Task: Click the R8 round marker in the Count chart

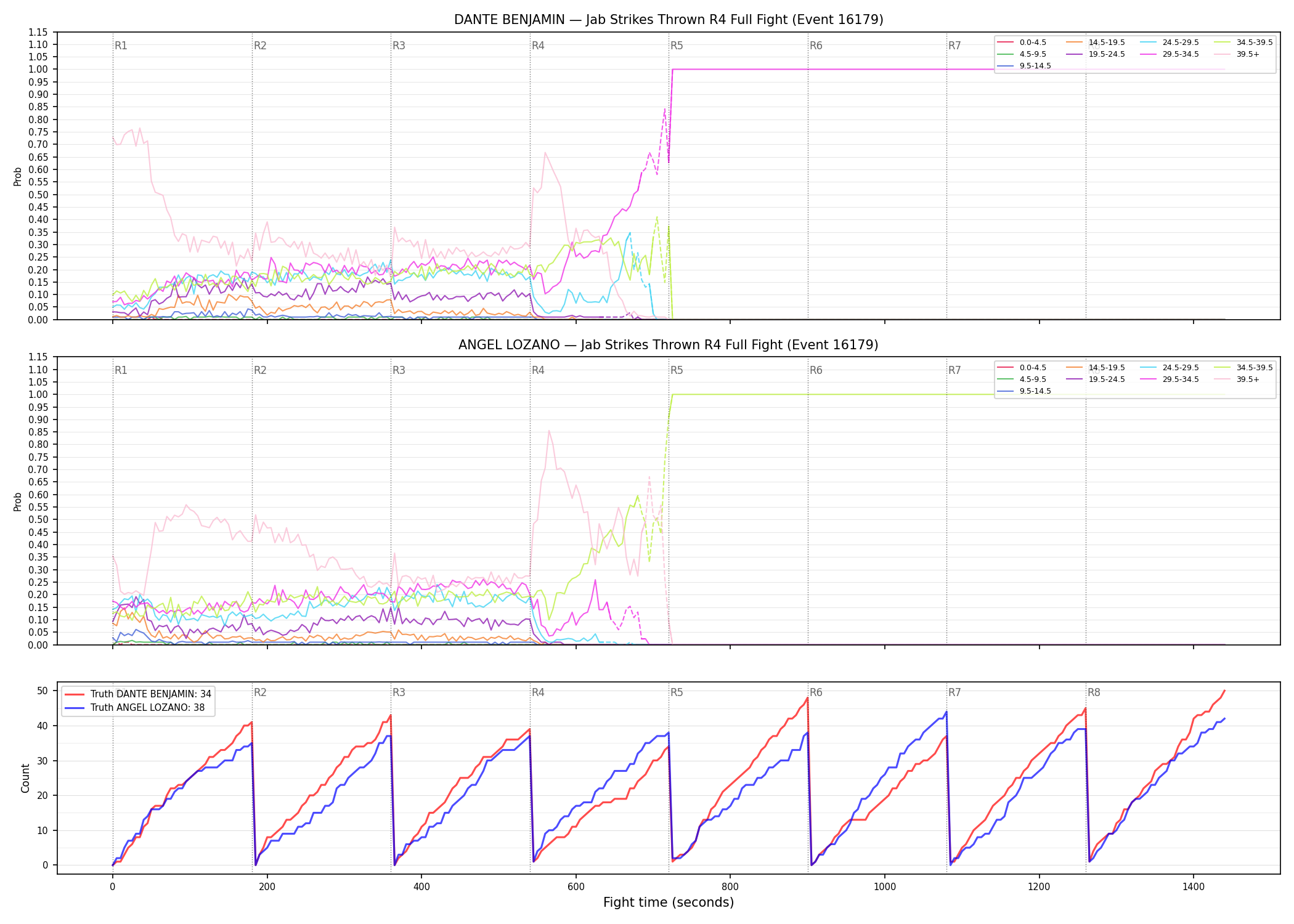Action: (1094, 692)
